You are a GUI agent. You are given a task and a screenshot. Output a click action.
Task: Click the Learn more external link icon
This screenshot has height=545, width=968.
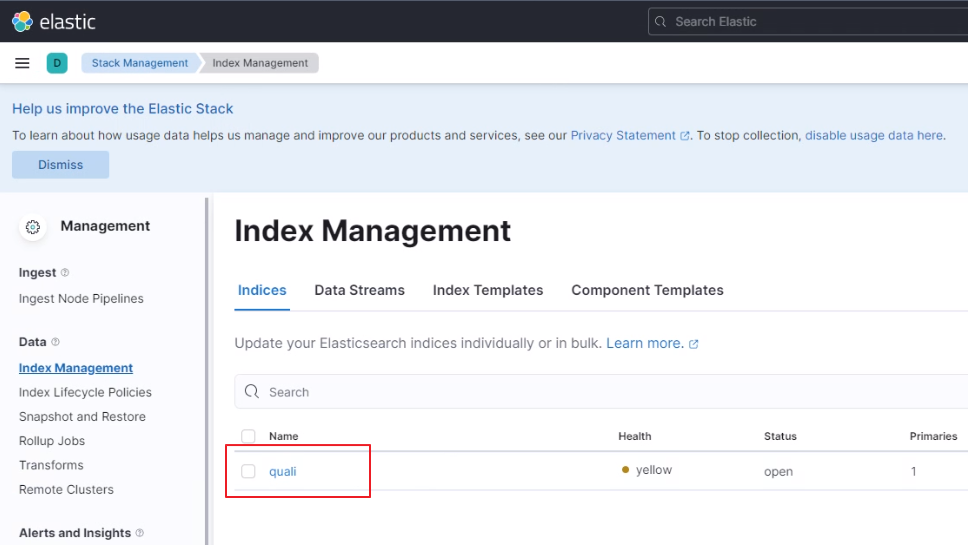[694, 344]
